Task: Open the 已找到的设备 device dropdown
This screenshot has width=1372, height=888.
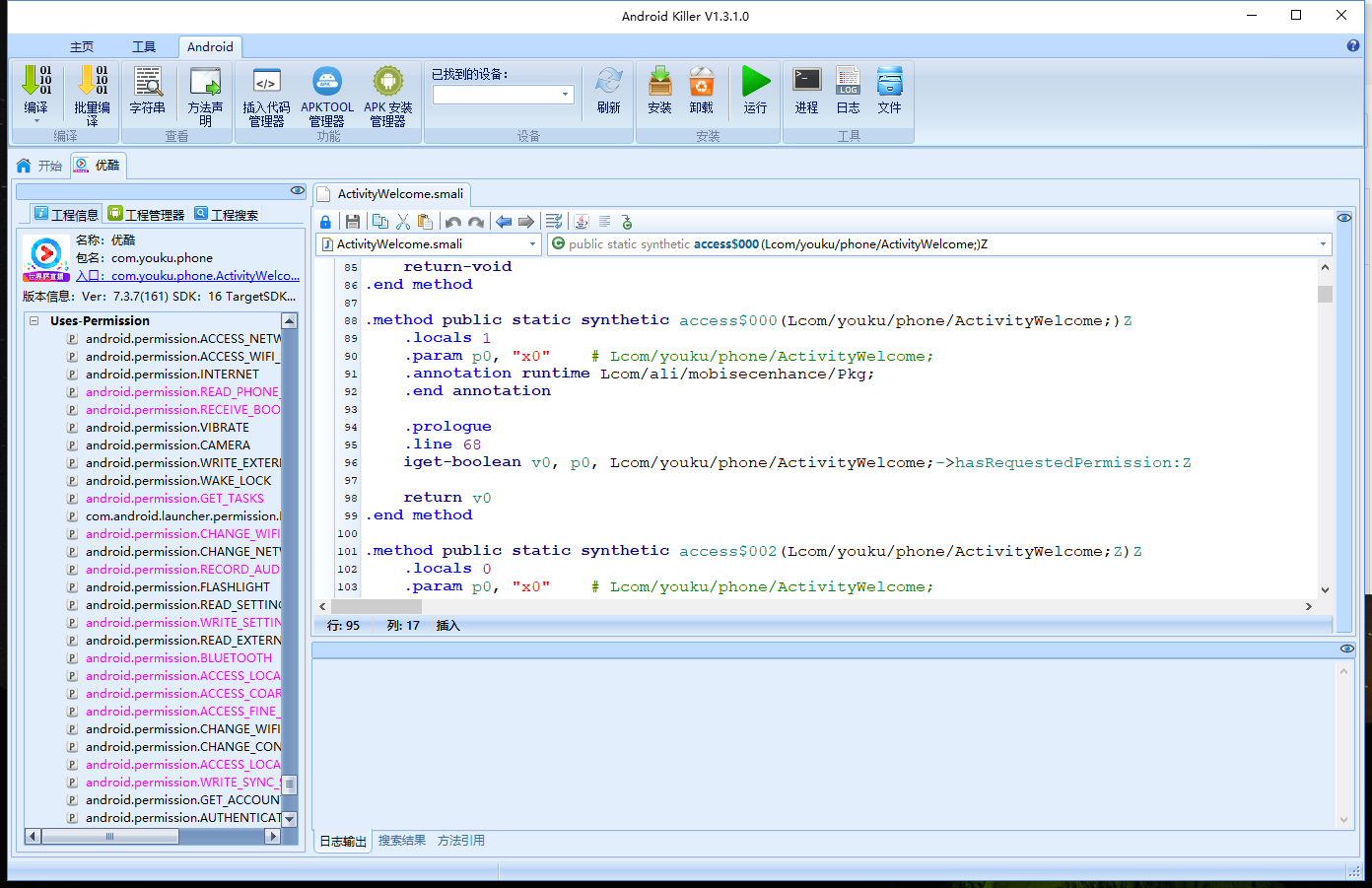Action: [566, 95]
